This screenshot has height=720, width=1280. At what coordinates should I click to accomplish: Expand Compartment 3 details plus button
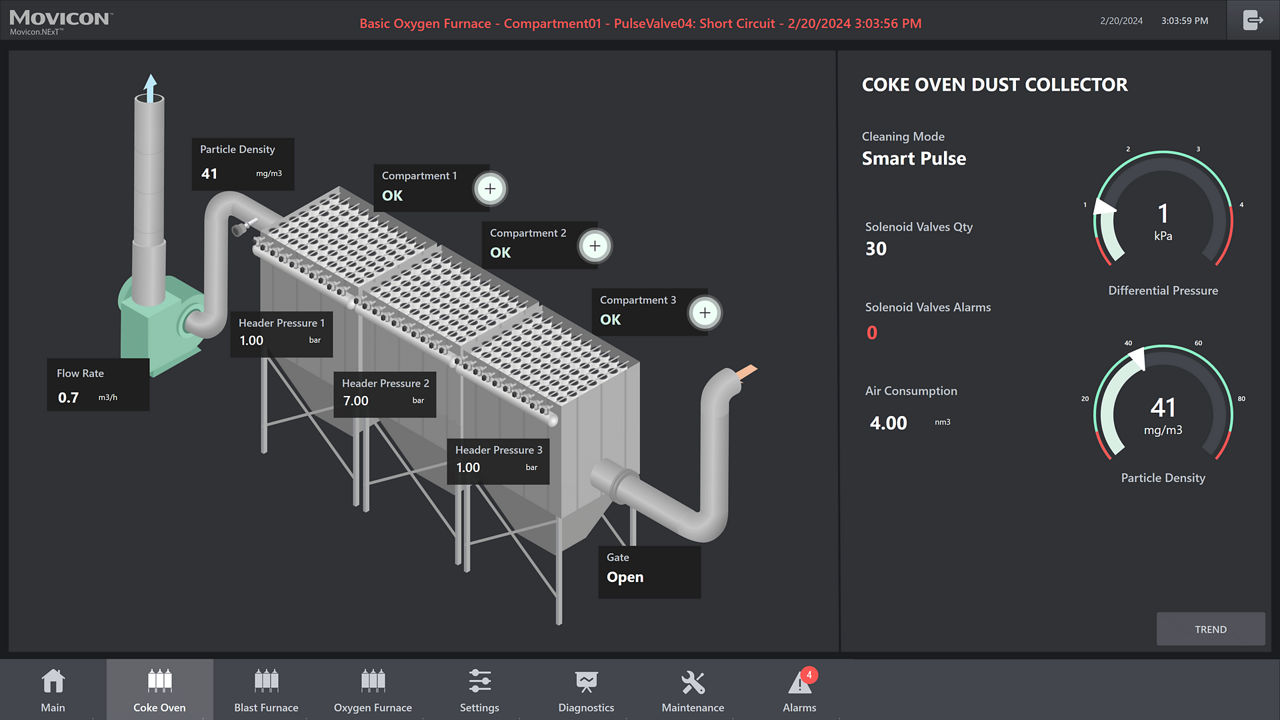point(705,313)
